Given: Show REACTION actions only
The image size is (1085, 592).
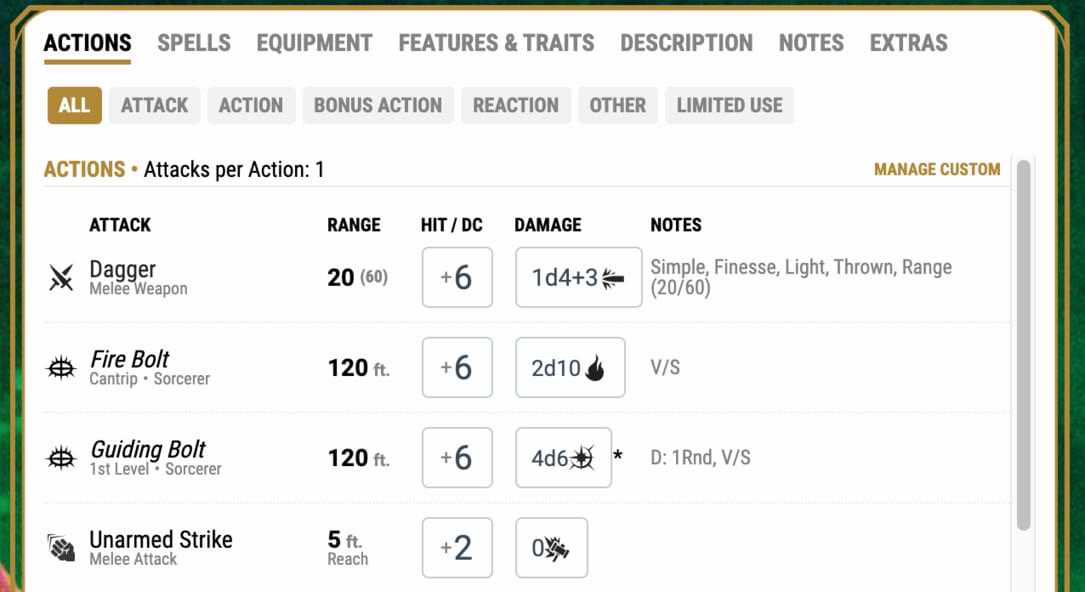Looking at the screenshot, I should click(516, 105).
